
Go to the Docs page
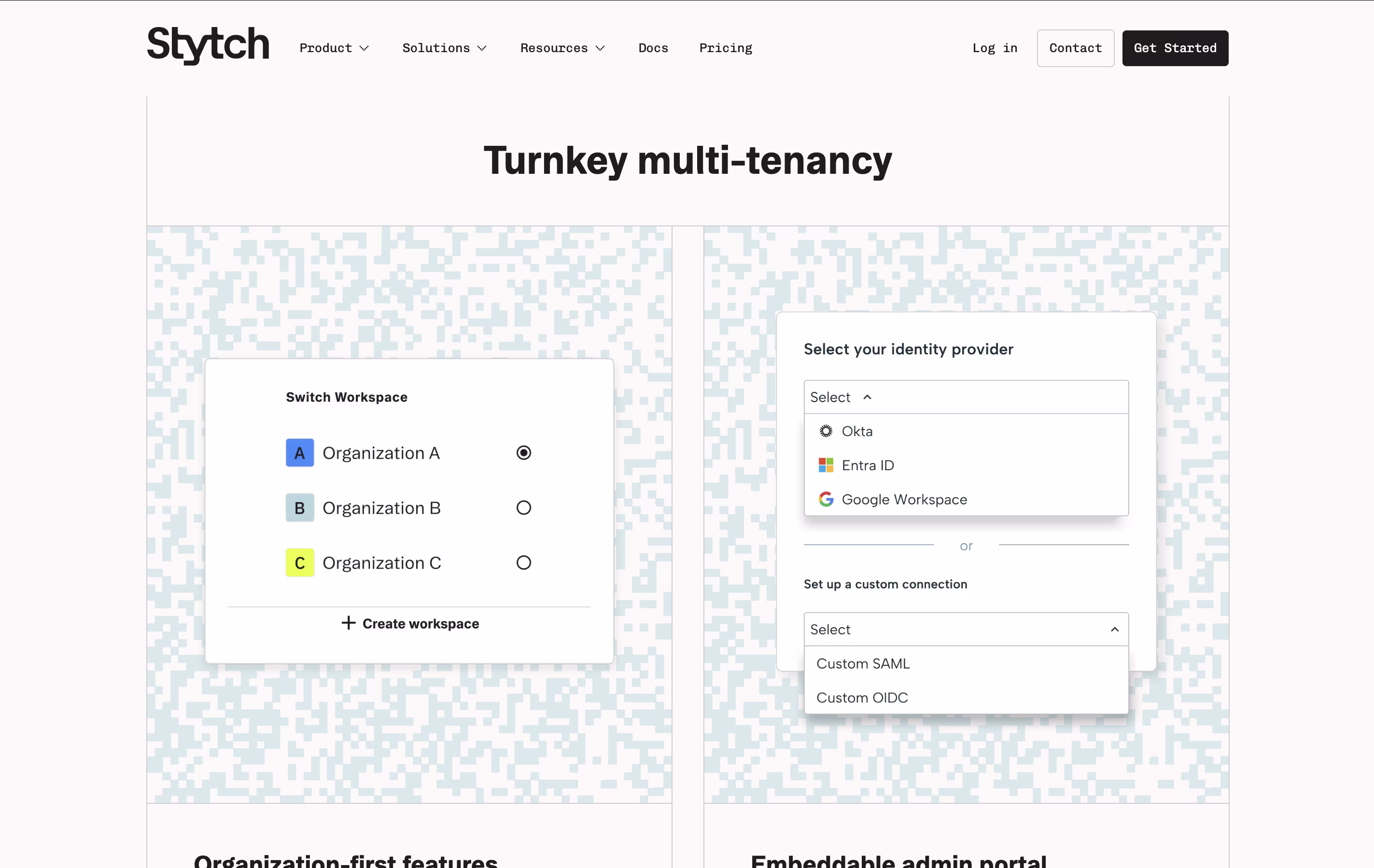[x=653, y=48]
